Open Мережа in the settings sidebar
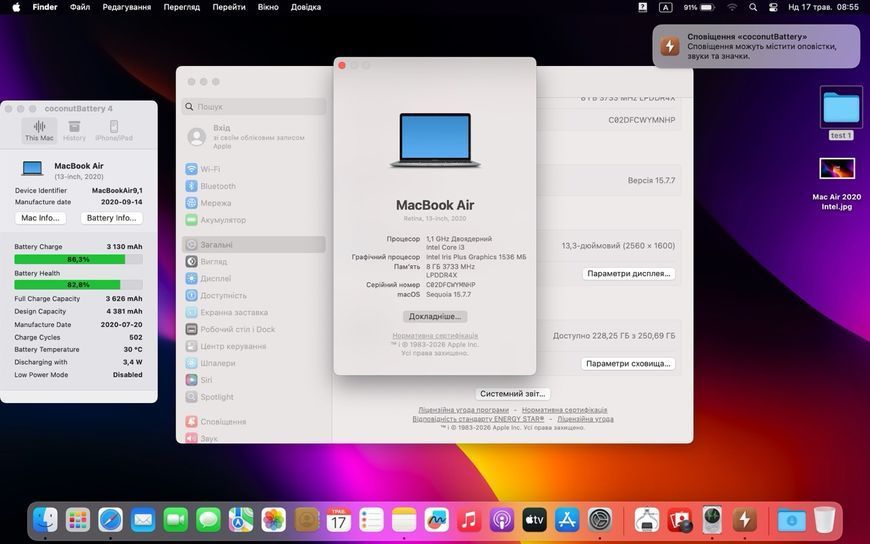 (x=254, y=203)
